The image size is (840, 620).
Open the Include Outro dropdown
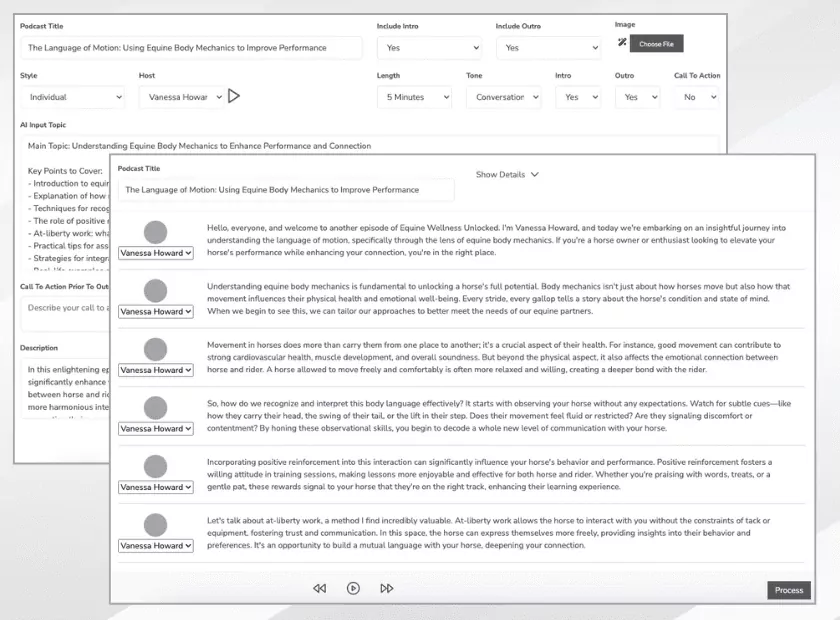coord(550,47)
